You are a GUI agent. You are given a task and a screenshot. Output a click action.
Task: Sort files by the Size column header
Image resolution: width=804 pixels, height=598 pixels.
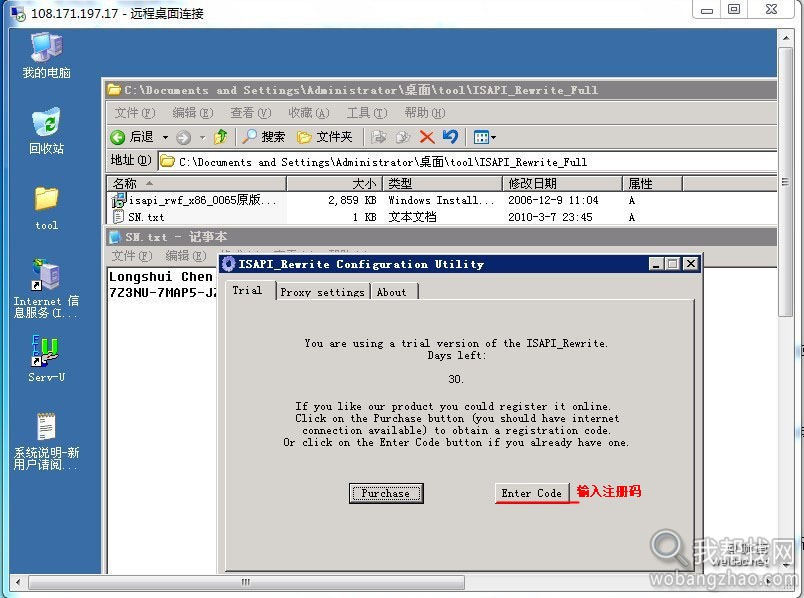pyautogui.click(x=334, y=184)
